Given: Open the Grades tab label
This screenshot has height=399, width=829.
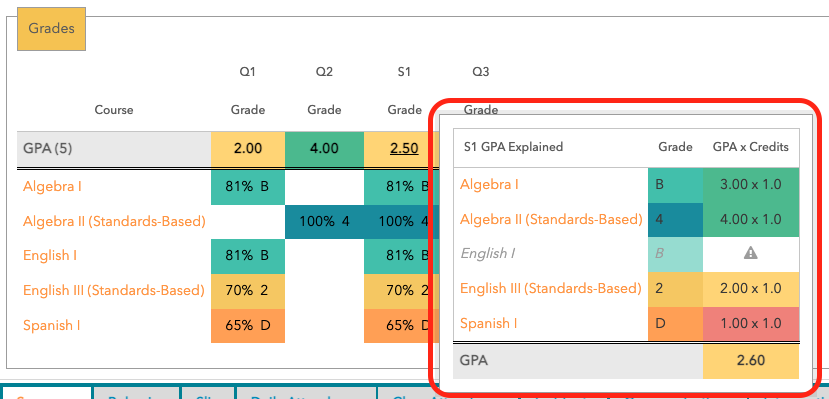Looking at the screenshot, I should point(51,29).
